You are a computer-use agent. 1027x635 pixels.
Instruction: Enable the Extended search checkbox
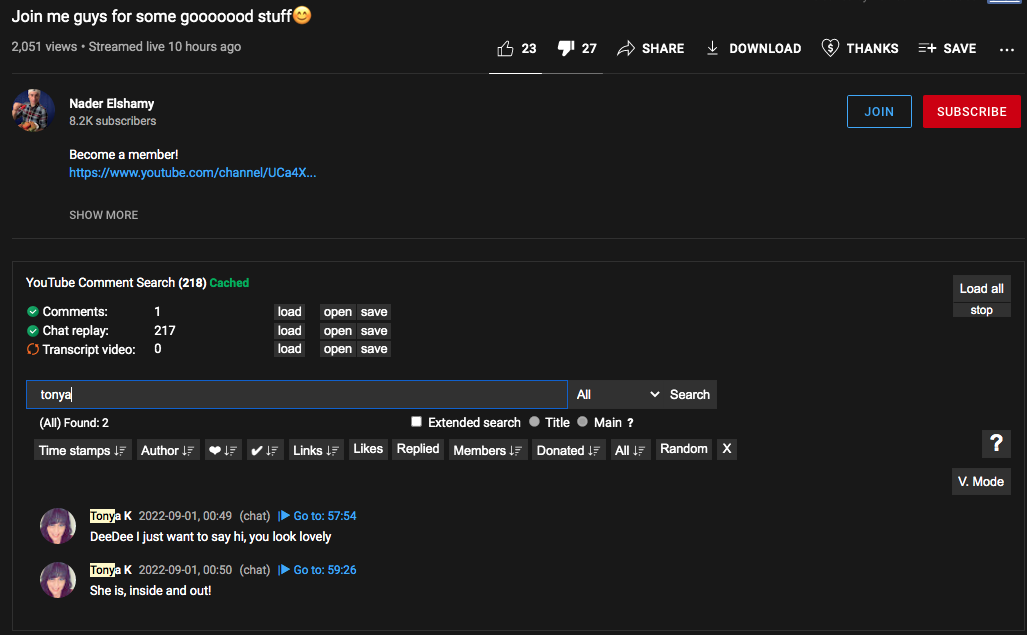[x=416, y=422]
